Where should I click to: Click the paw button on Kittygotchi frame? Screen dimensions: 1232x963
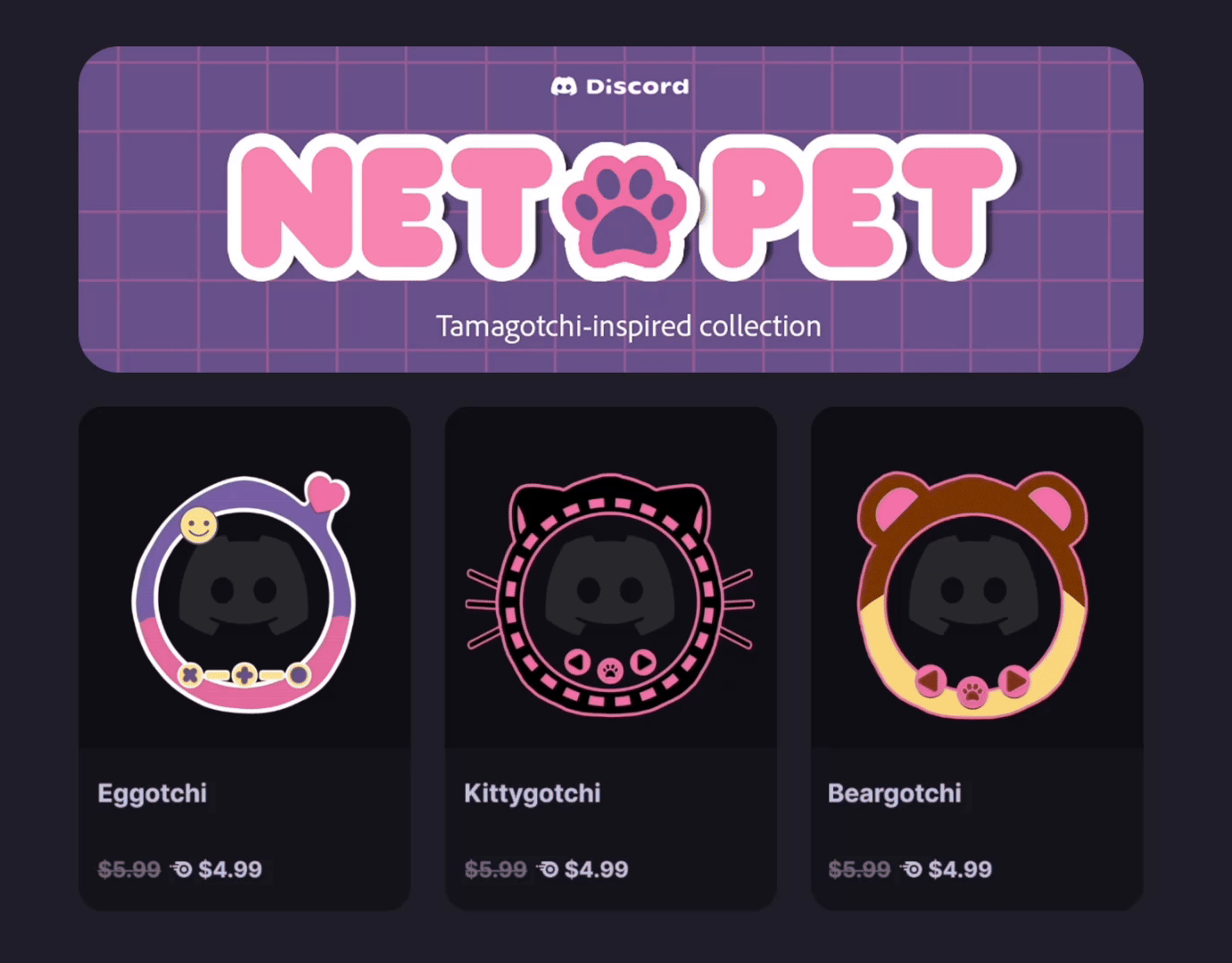[x=610, y=670]
